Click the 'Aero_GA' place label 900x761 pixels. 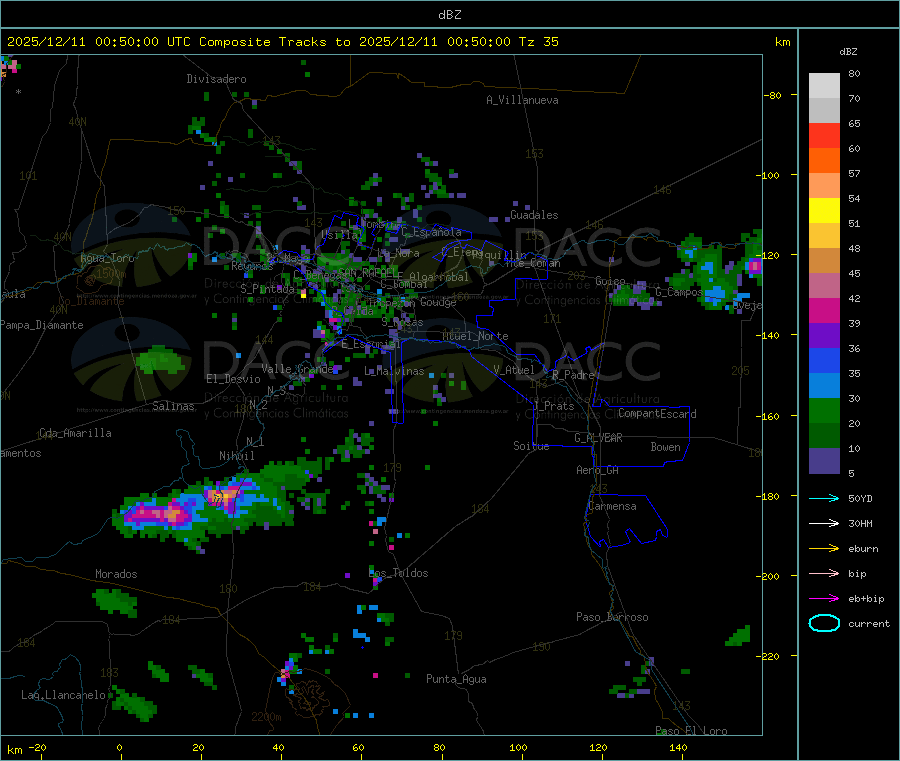[x=598, y=470]
